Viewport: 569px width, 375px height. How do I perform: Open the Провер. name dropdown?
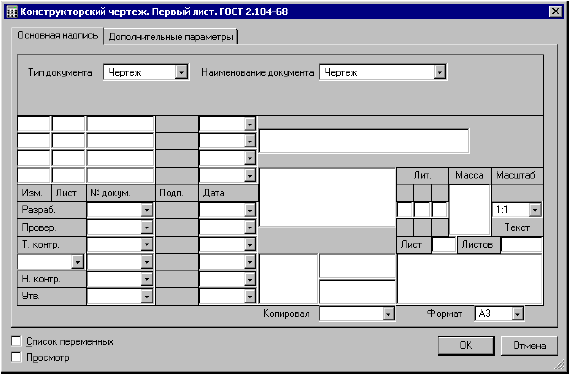point(146,227)
